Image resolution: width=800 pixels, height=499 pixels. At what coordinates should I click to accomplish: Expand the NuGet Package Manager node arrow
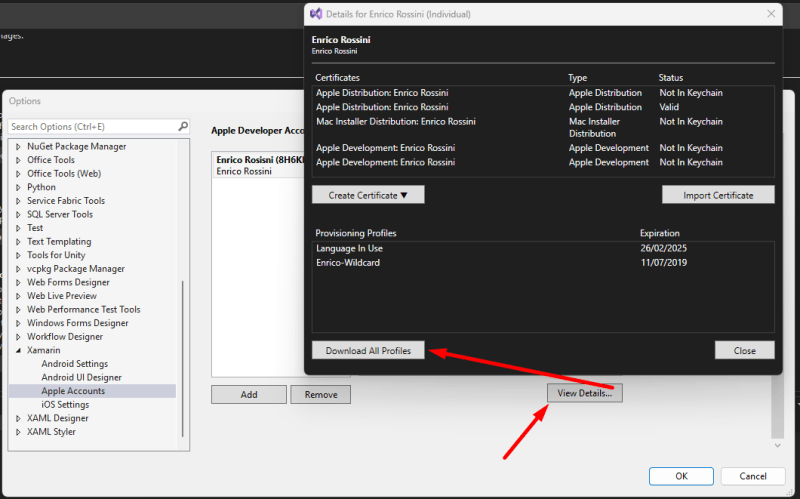(18, 146)
